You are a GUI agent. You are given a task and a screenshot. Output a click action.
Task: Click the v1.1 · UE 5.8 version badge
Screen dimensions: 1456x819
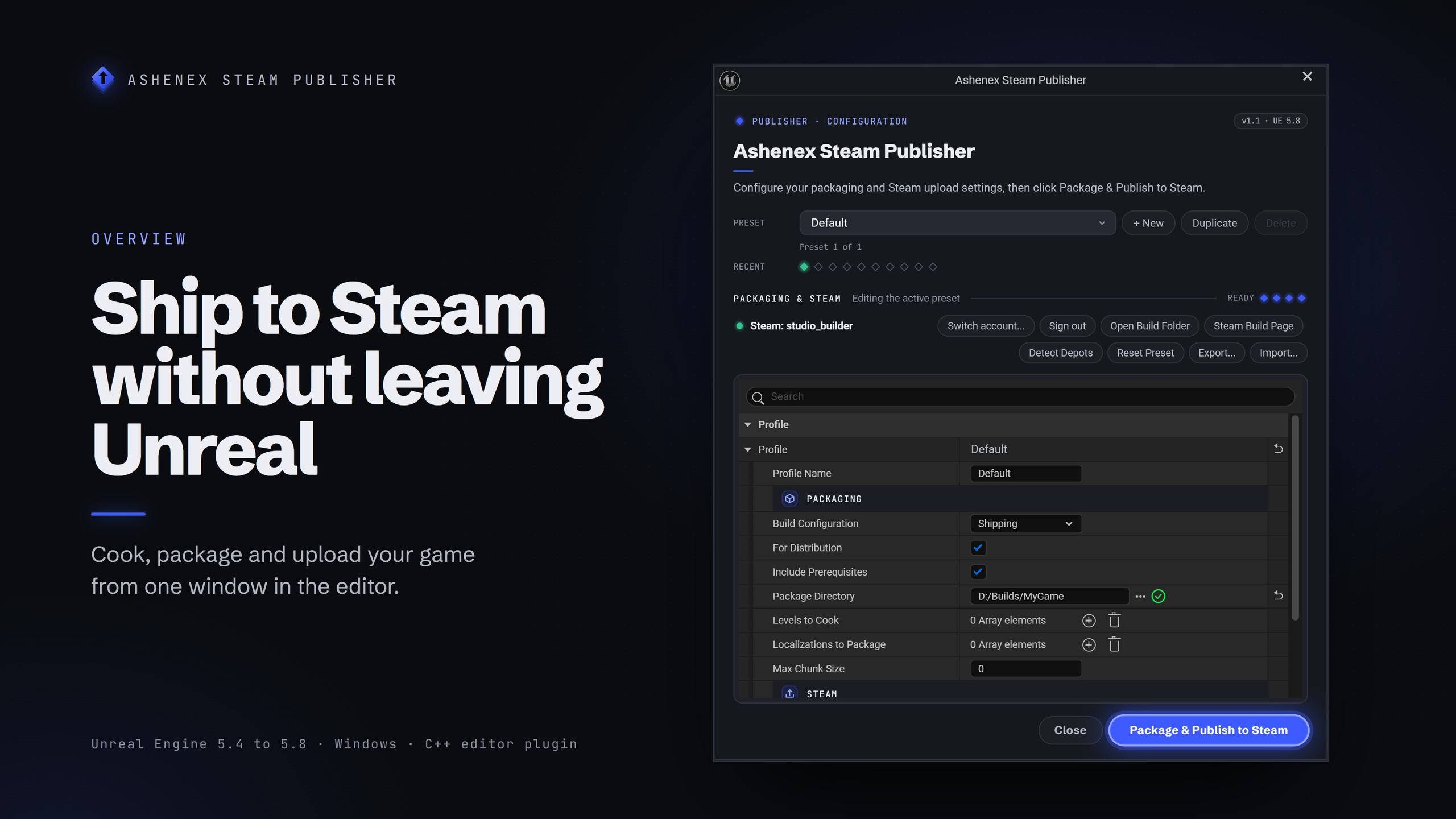1270,121
